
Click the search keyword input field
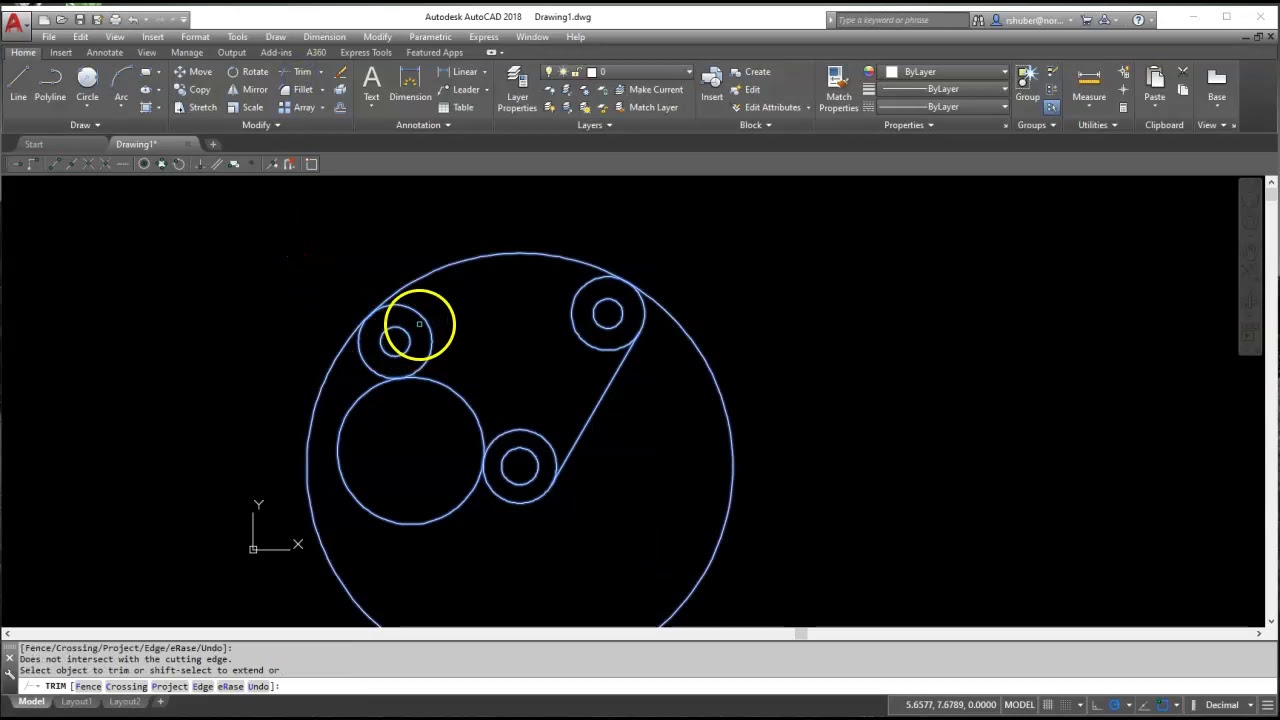pyautogui.click(x=902, y=20)
